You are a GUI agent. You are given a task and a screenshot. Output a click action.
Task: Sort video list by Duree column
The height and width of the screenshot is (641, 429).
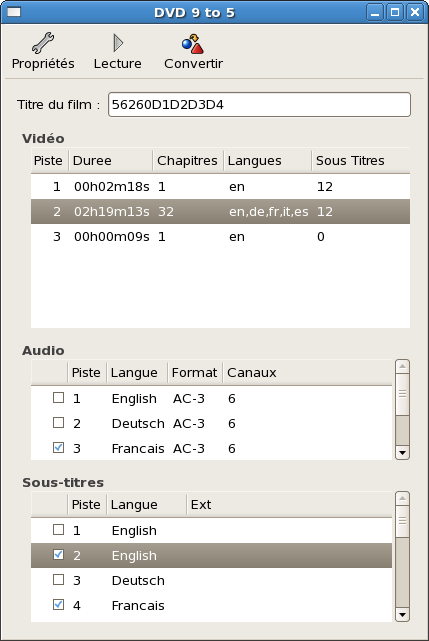pyautogui.click(x=110, y=161)
